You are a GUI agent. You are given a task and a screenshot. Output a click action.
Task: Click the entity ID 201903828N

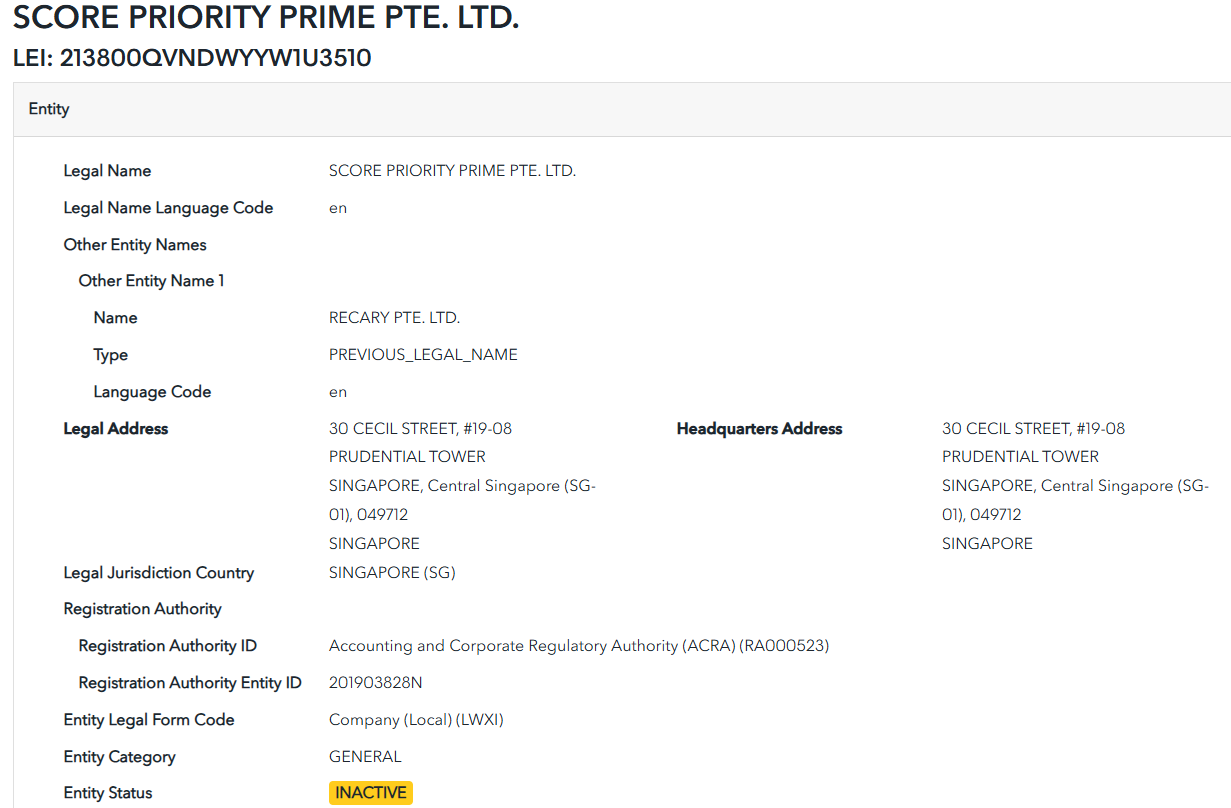point(376,683)
